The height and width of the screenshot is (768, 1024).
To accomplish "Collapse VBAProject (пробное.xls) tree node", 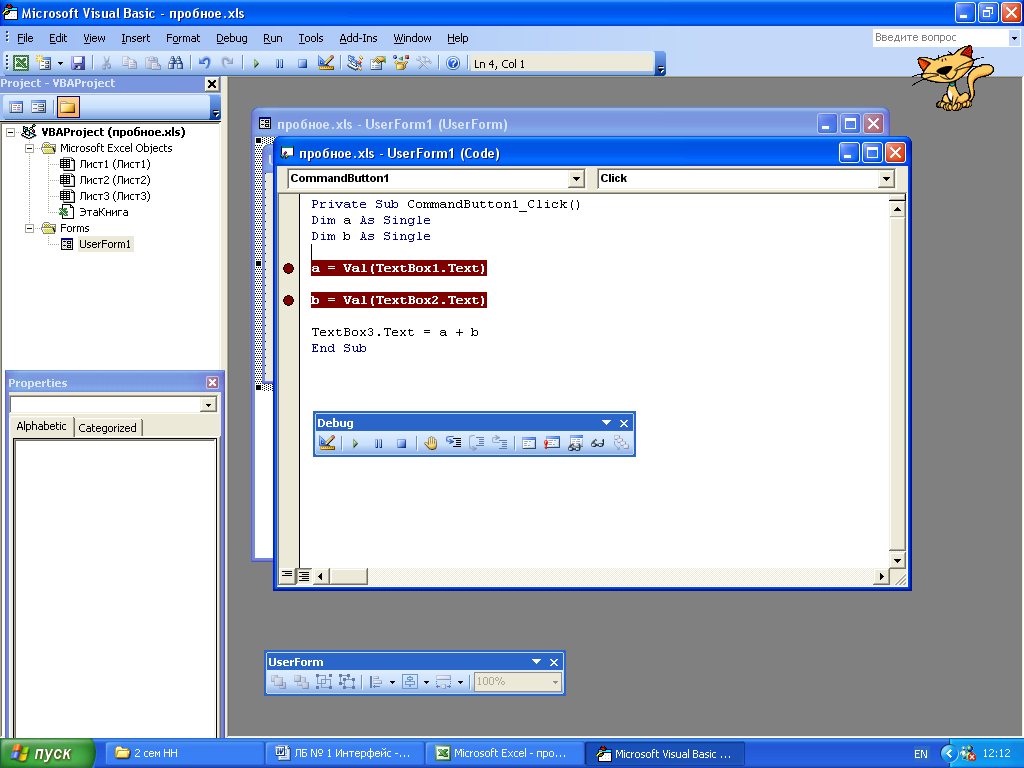I will (10, 132).
